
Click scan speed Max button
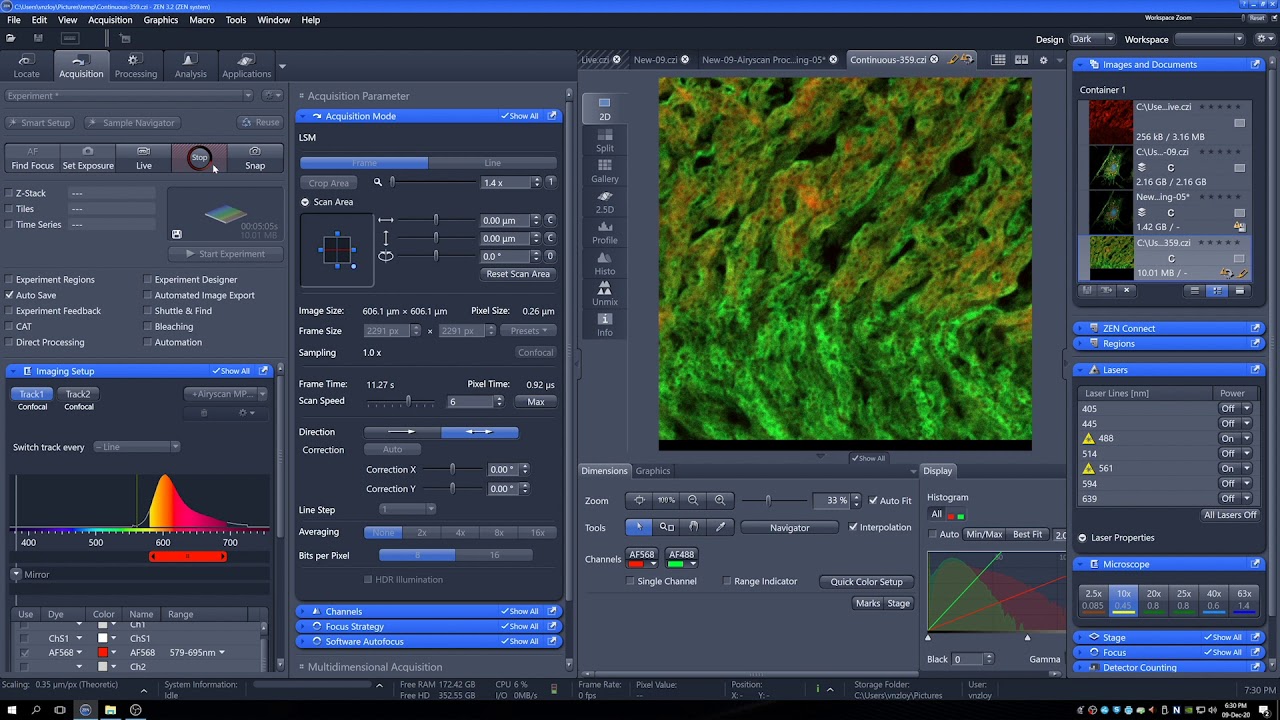[x=536, y=401]
